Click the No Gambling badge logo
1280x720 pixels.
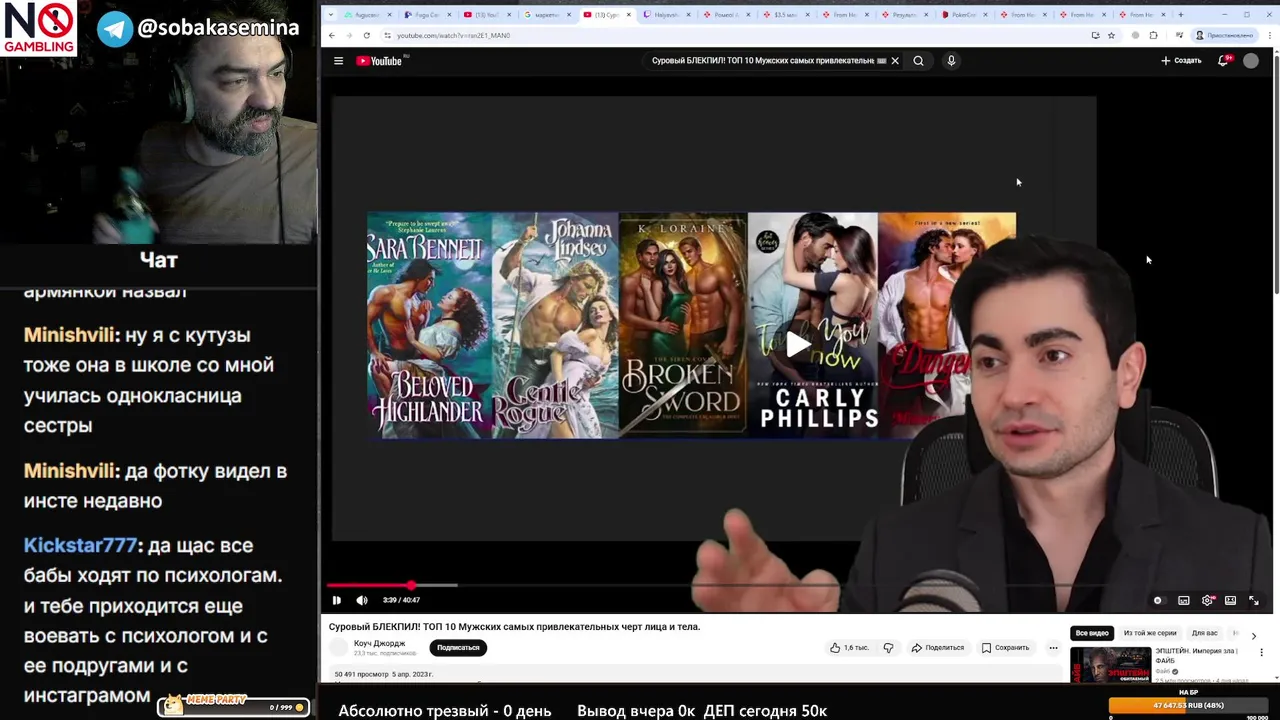40,28
